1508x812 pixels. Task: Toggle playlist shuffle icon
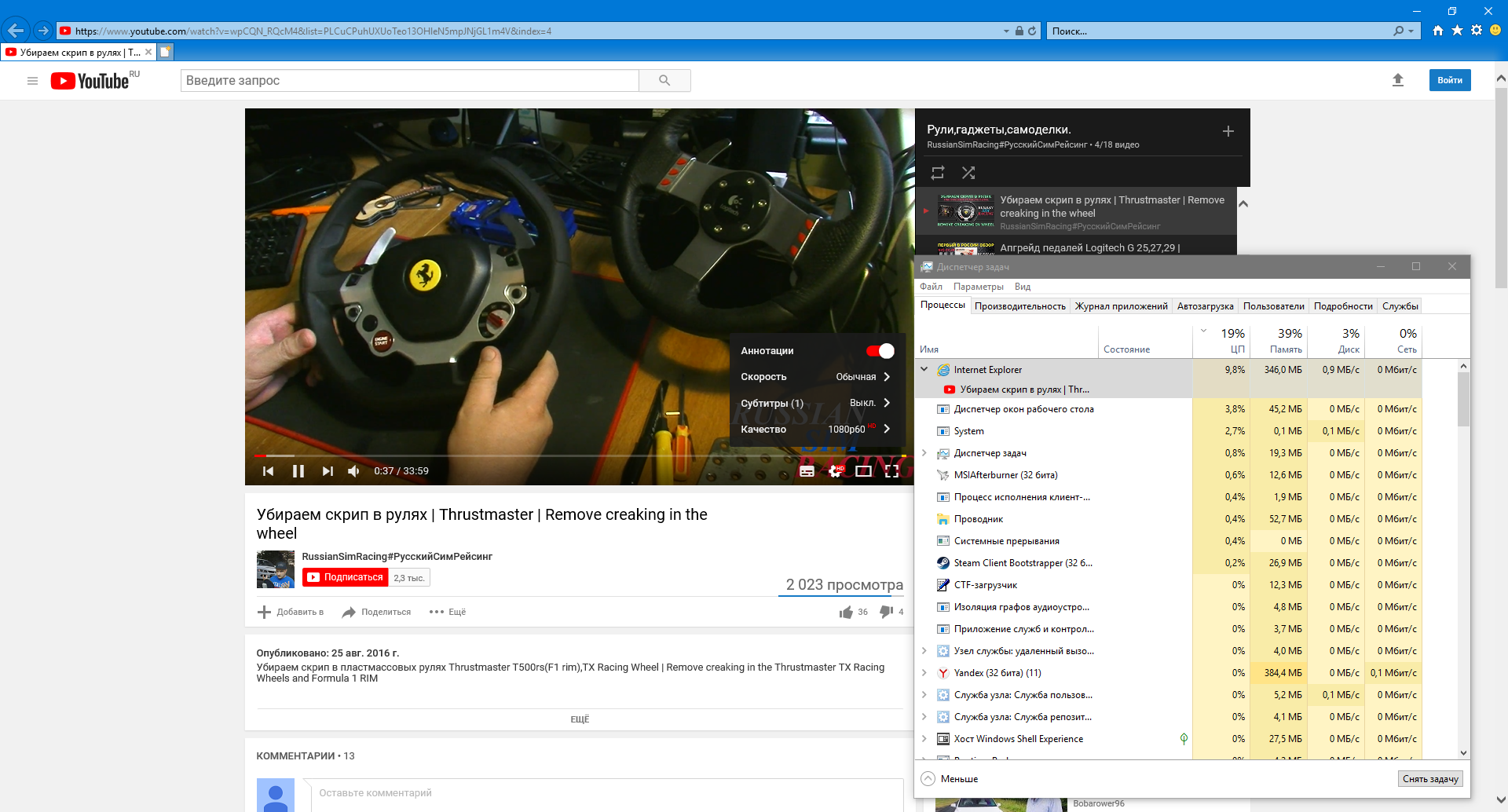(968, 173)
